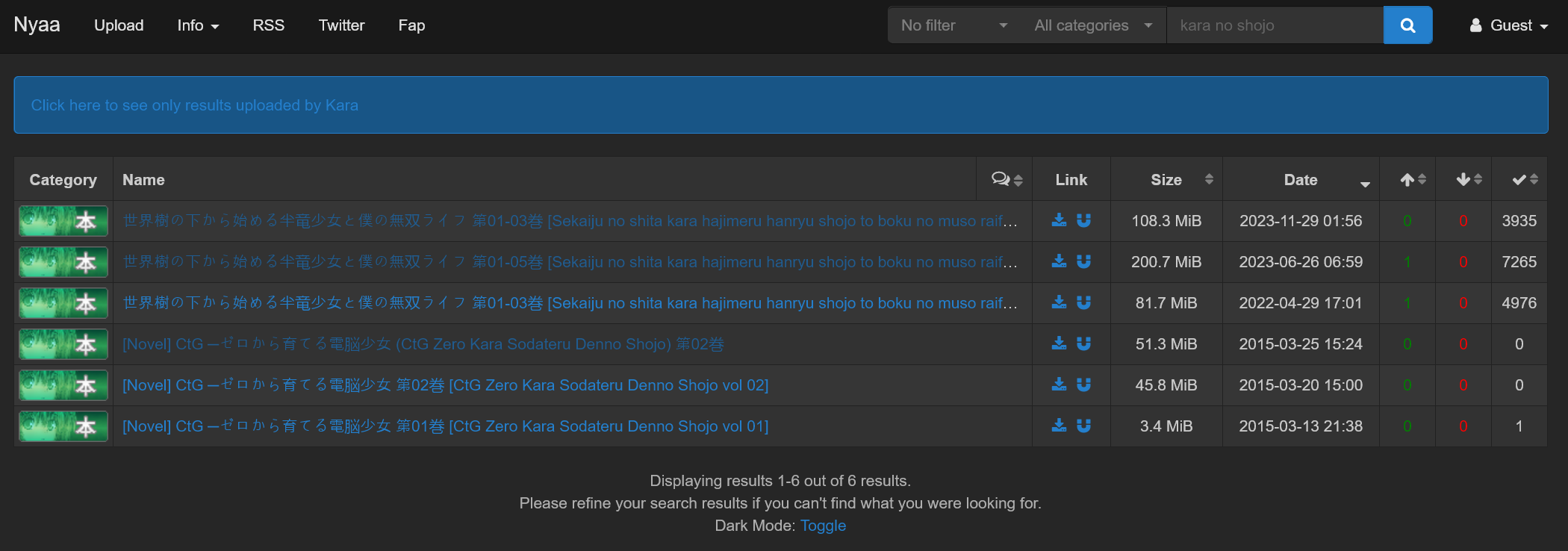Open the 第01-03巻 torrent dated 2022-04-29

pos(570,303)
